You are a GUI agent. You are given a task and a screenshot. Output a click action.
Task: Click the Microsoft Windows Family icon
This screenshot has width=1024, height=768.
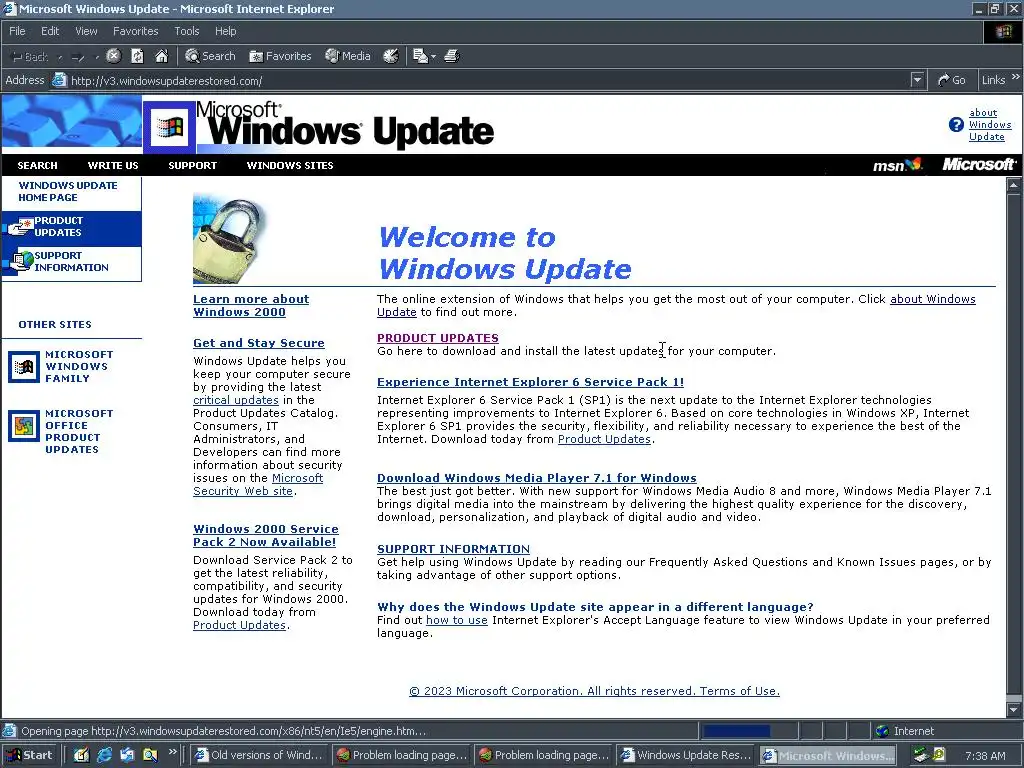[24, 366]
